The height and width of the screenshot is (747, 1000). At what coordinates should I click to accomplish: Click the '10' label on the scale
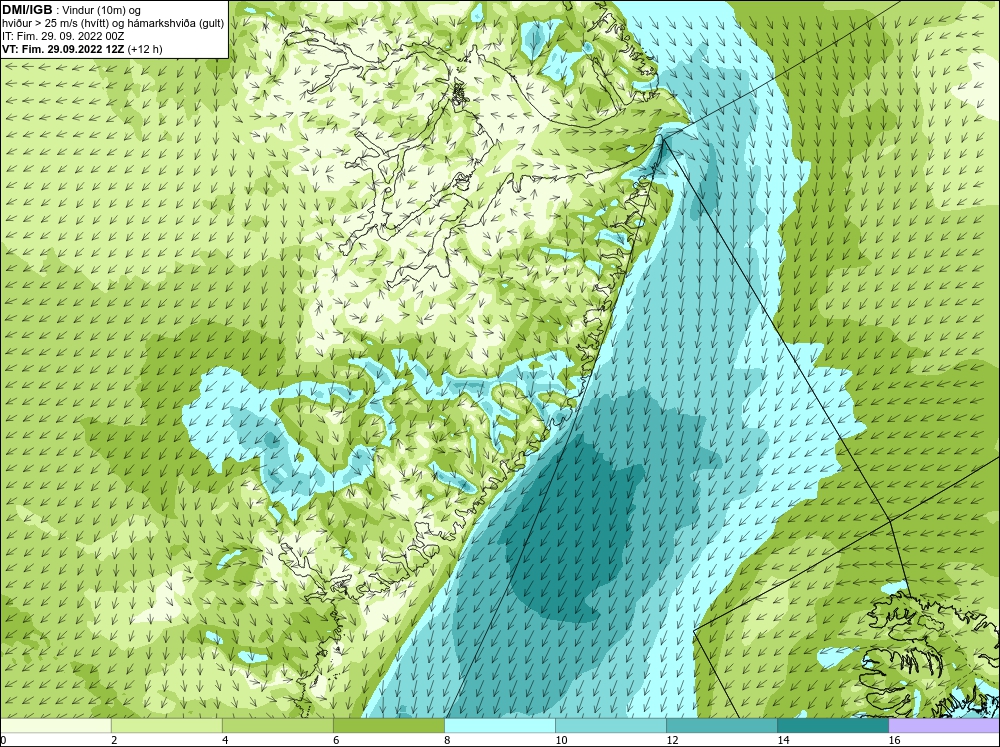tap(561, 740)
